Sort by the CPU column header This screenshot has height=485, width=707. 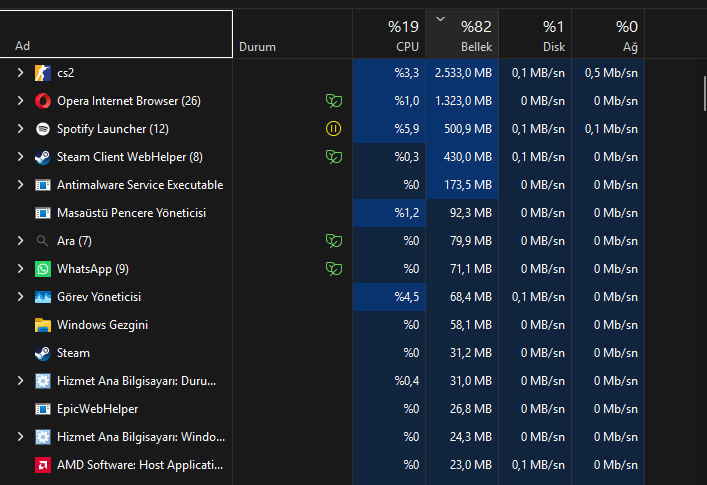(x=389, y=34)
